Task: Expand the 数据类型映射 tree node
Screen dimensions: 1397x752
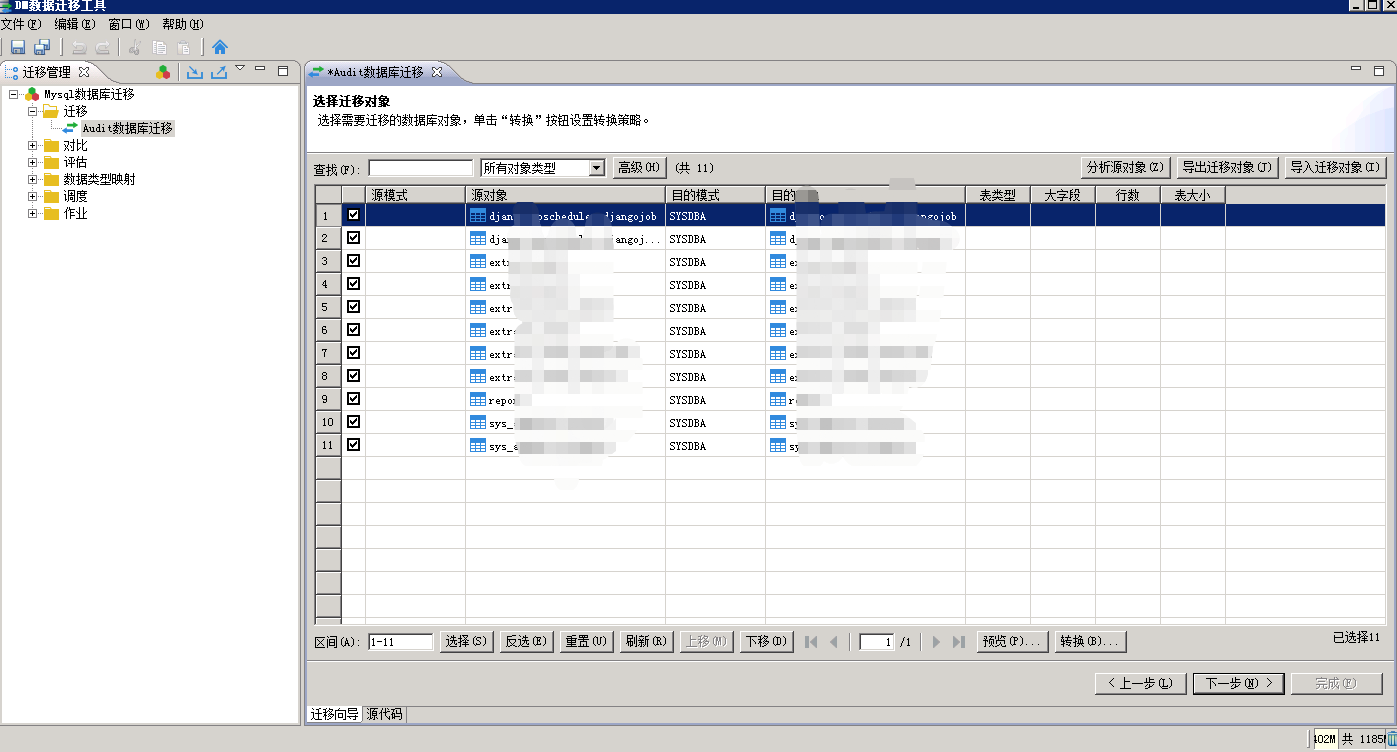Action: click(x=33, y=180)
